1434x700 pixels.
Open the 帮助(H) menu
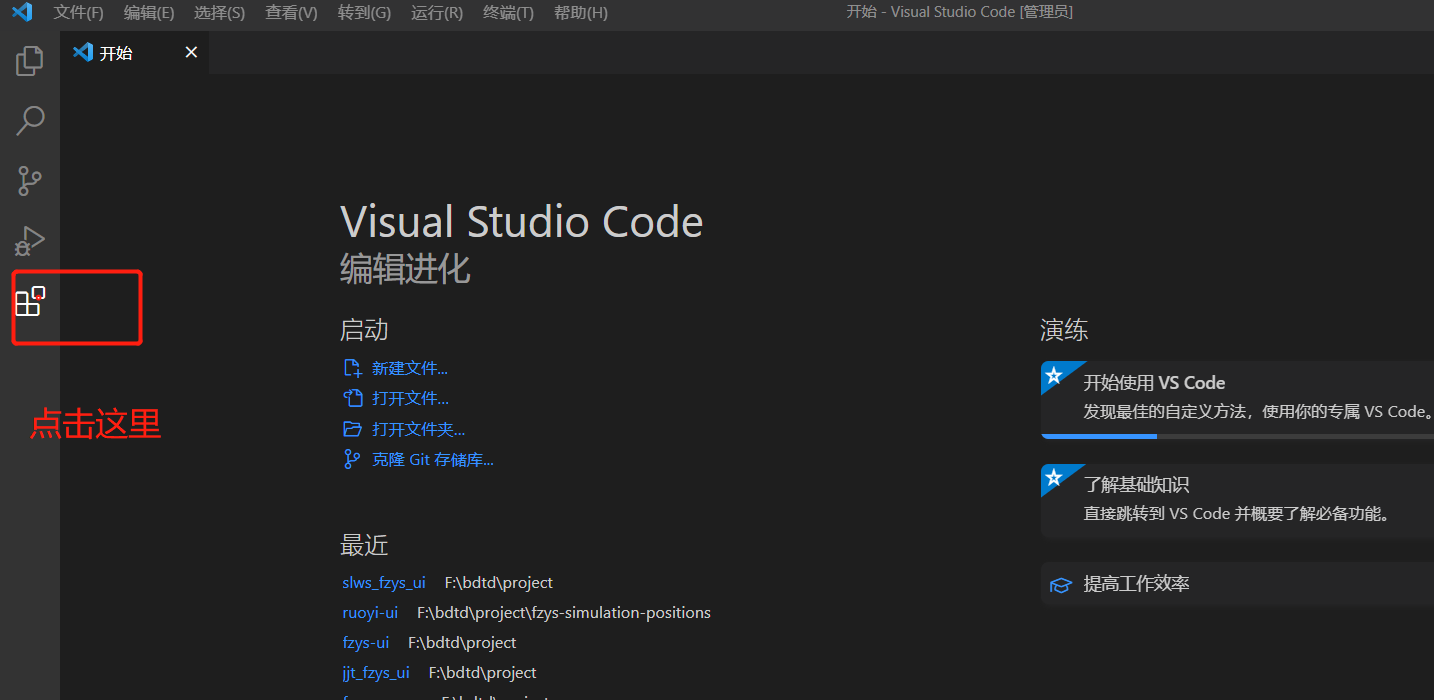(x=580, y=13)
